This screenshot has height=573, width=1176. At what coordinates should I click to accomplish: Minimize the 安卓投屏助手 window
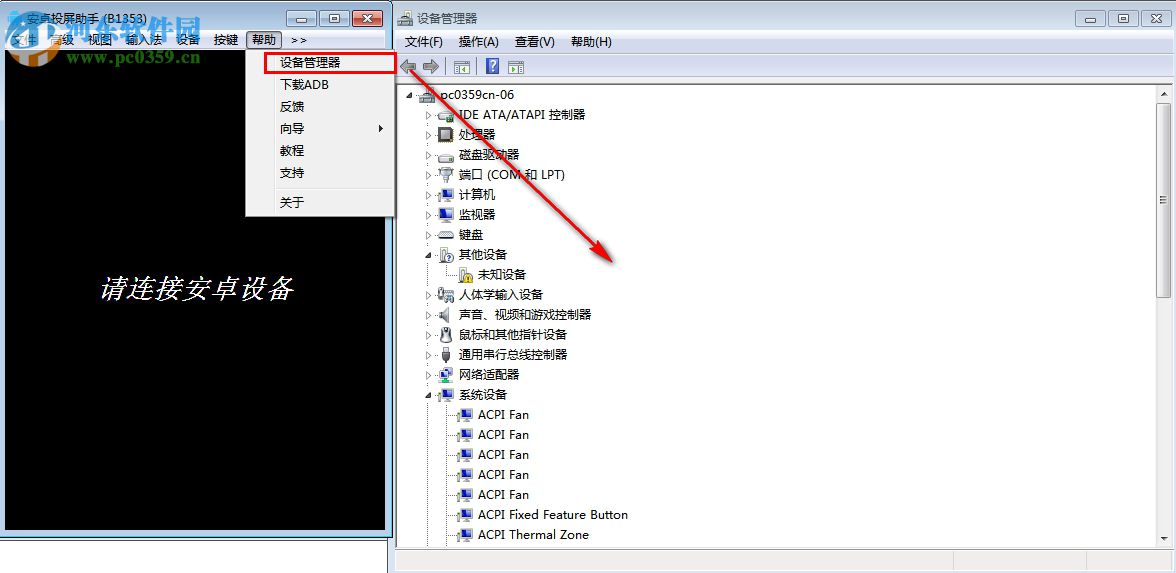(302, 19)
